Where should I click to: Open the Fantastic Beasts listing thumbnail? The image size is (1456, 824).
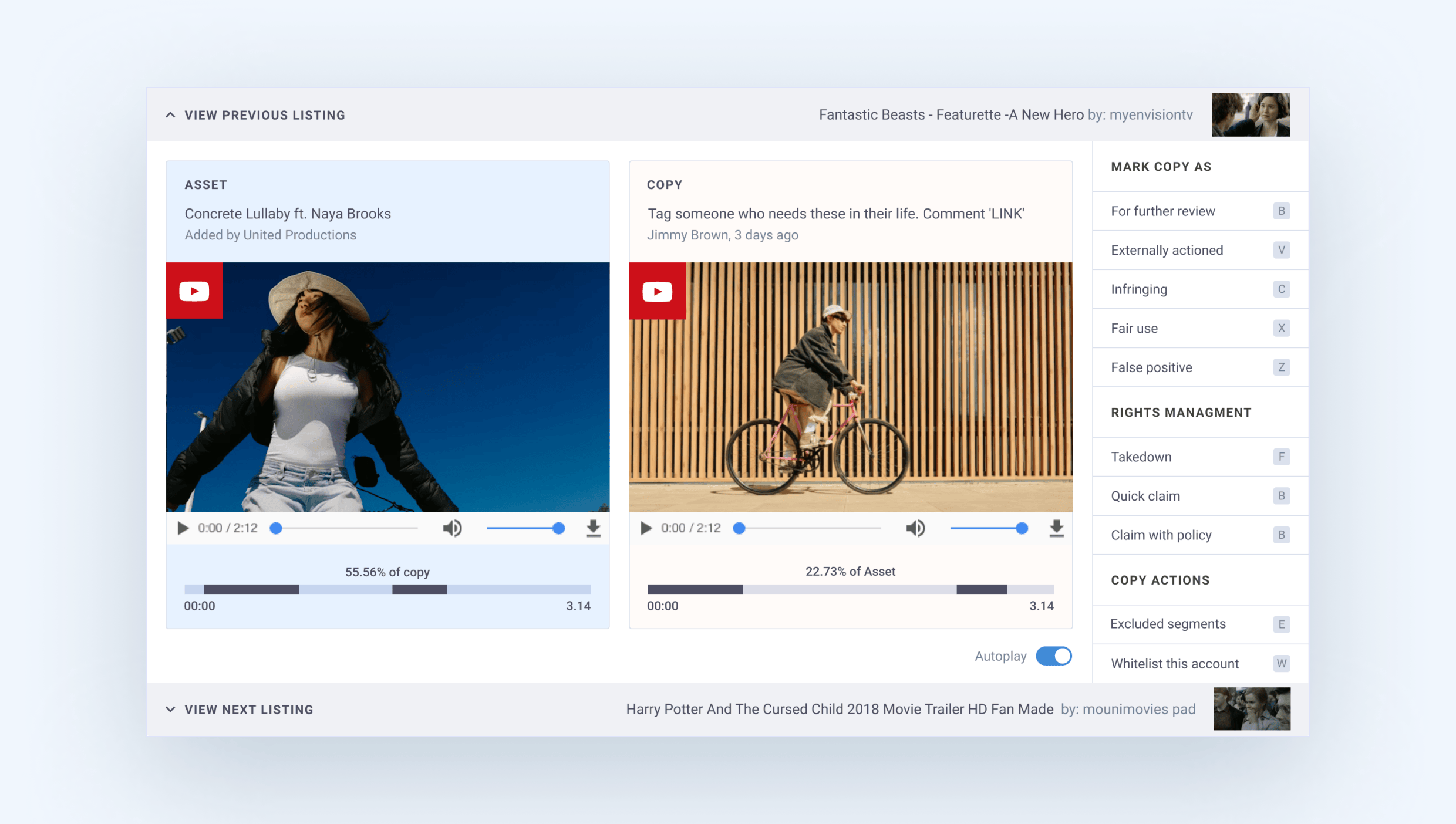tap(1251, 114)
